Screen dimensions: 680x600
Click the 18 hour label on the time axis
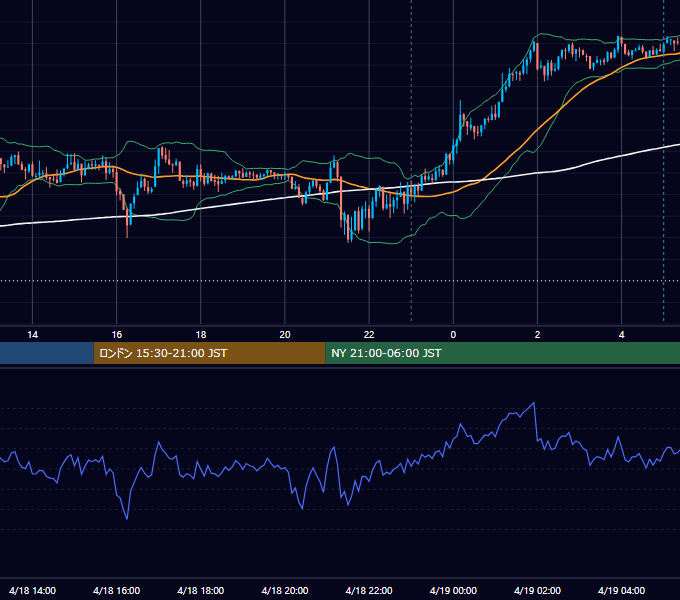(x=201, y=335)
